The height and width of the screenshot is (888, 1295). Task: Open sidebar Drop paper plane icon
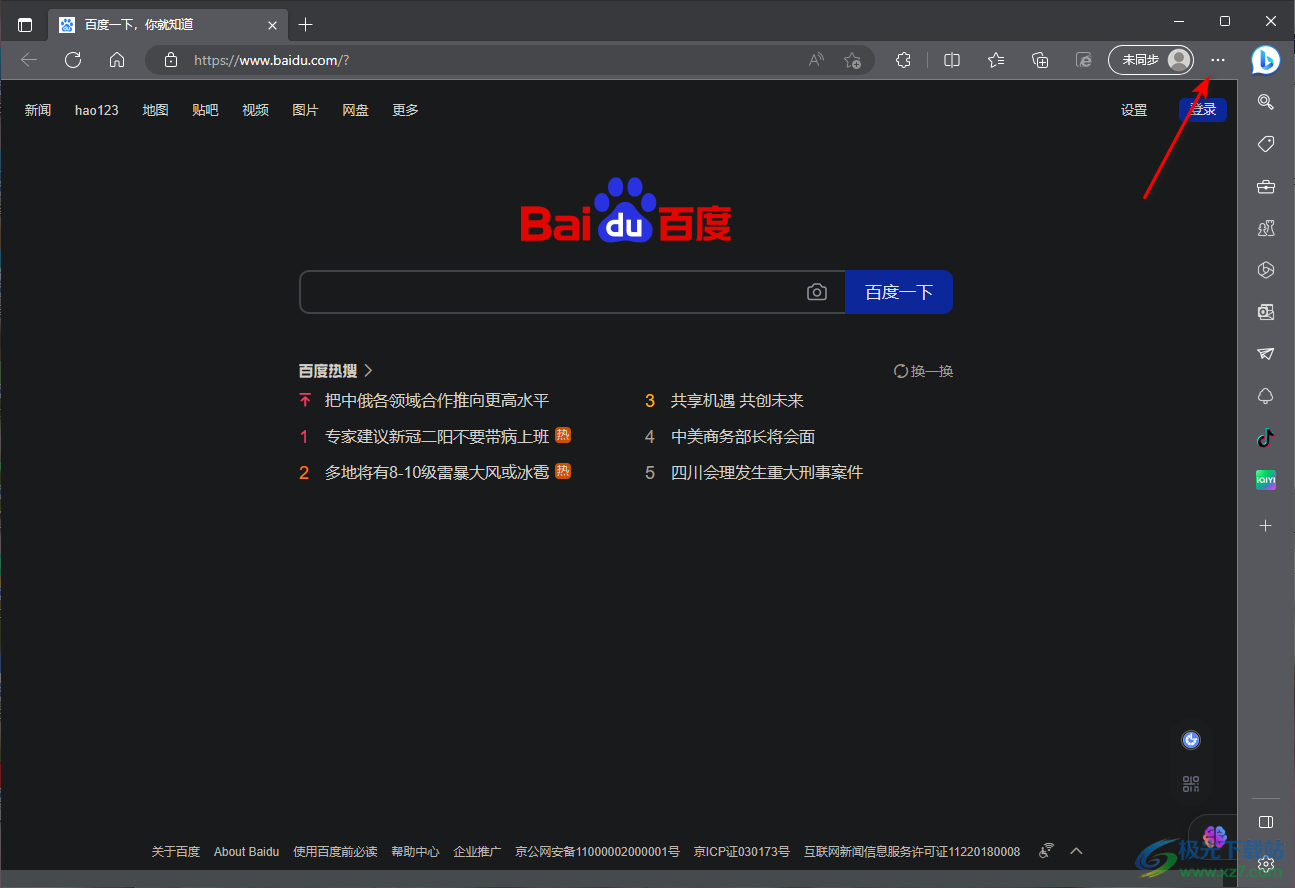click(1265, 354)
